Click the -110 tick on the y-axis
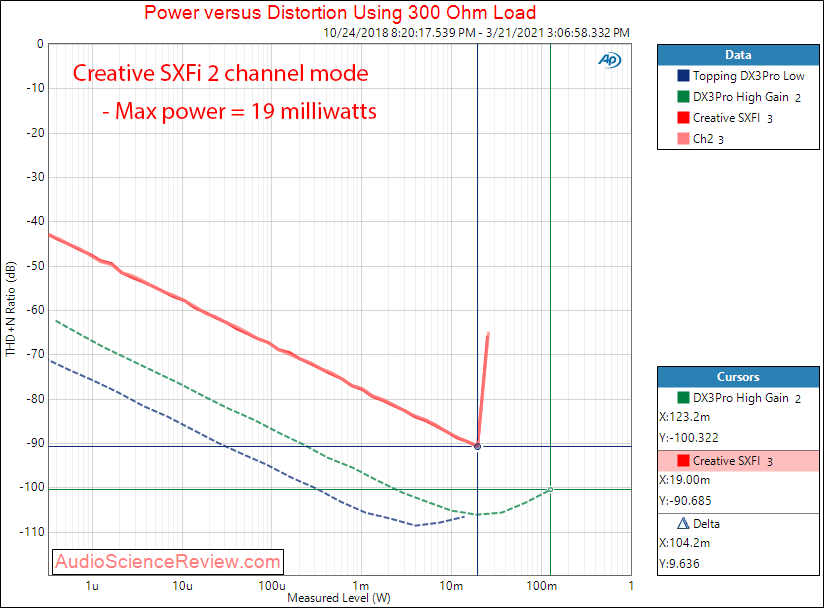The width and height of the screenshot is (824, 608). tap(33, 532)
